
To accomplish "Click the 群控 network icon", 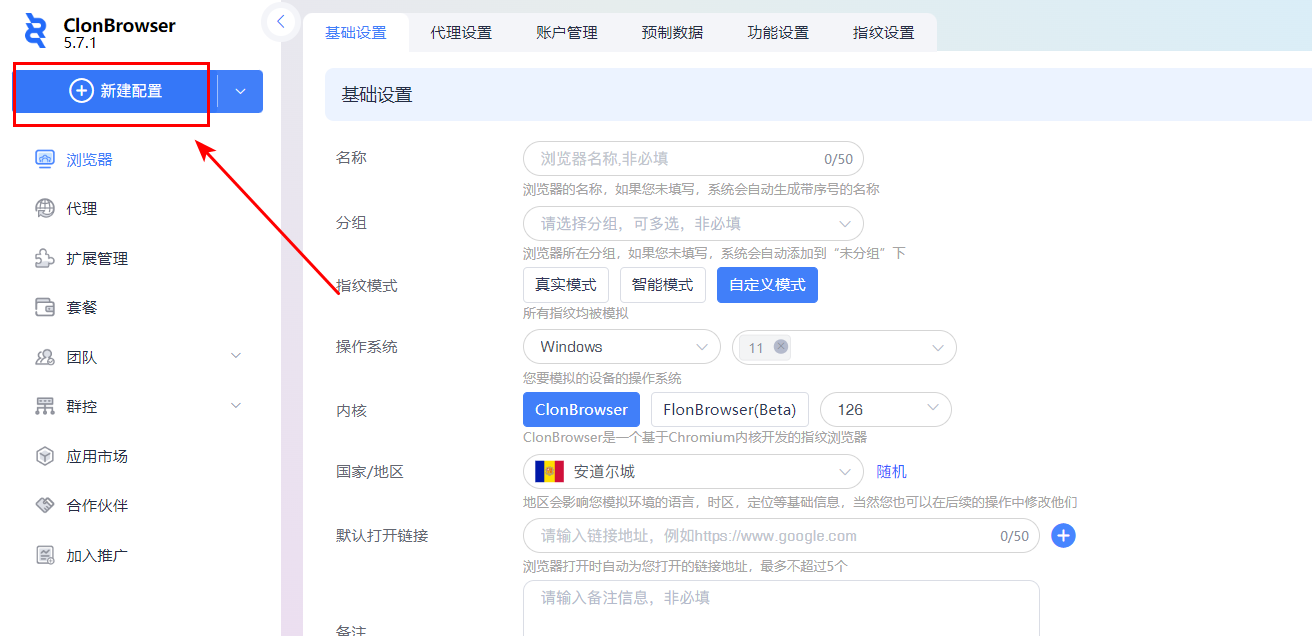I will coord(45,406).
